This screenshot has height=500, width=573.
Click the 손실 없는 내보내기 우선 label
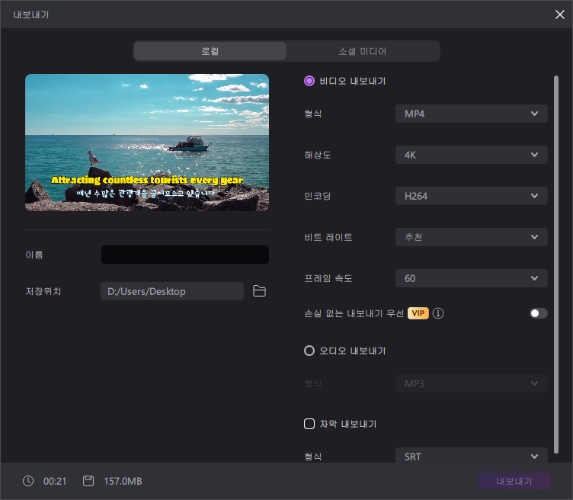point(354,313)
